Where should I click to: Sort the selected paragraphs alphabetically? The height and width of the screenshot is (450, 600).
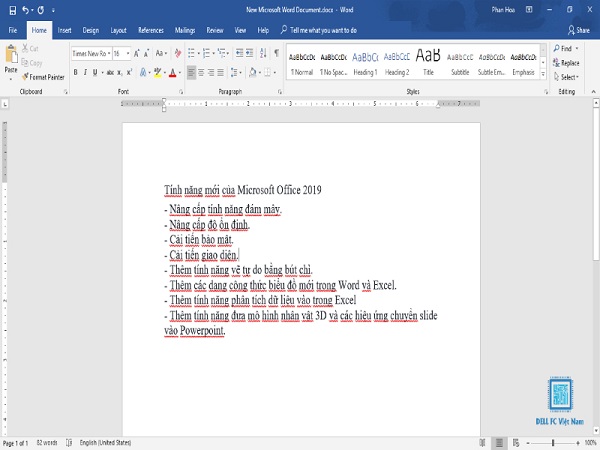[x=263, y=53]
